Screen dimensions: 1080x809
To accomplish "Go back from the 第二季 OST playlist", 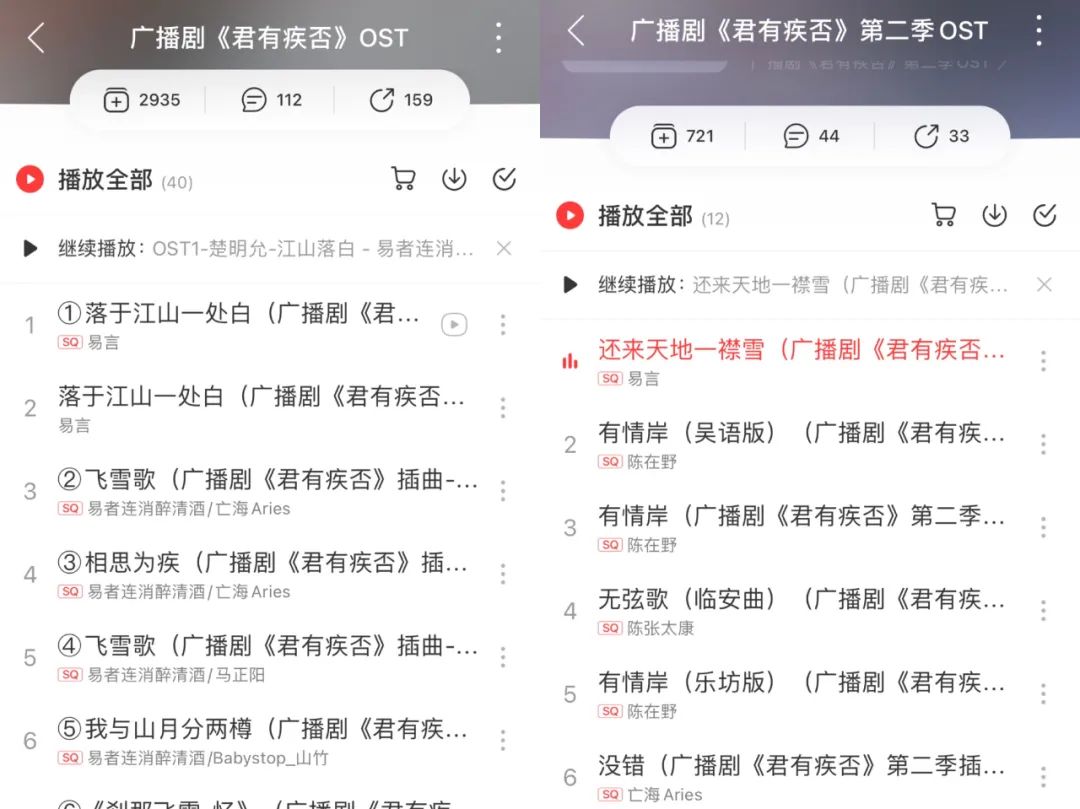I will [576, 31].
